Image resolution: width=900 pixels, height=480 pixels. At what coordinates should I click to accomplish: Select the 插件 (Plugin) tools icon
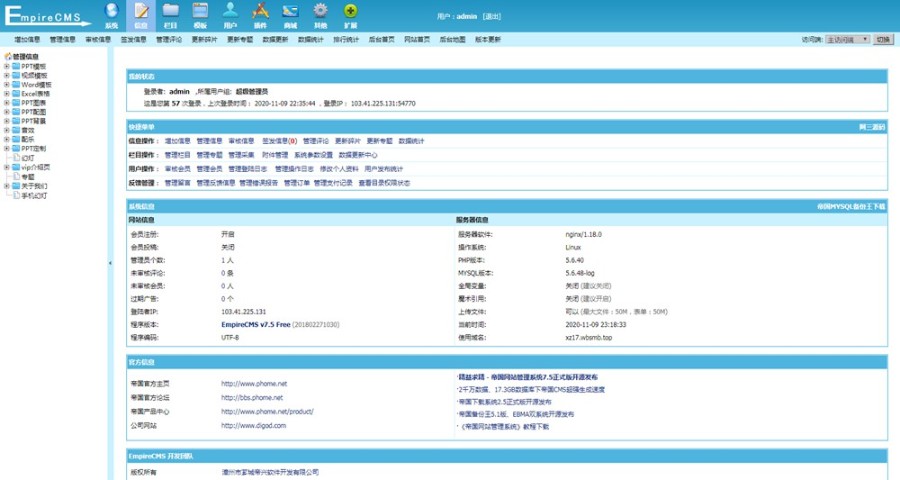pos(261,13)
